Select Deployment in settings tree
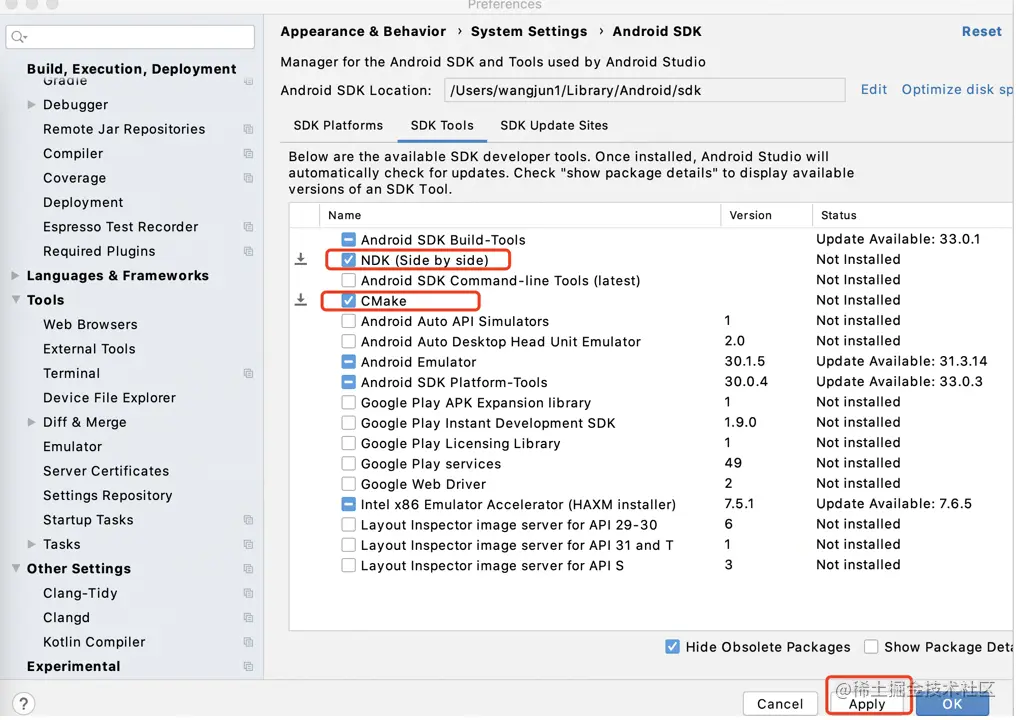Viewport: 1016px width, 720px height. pyautogui.click(x=83, y=202)
